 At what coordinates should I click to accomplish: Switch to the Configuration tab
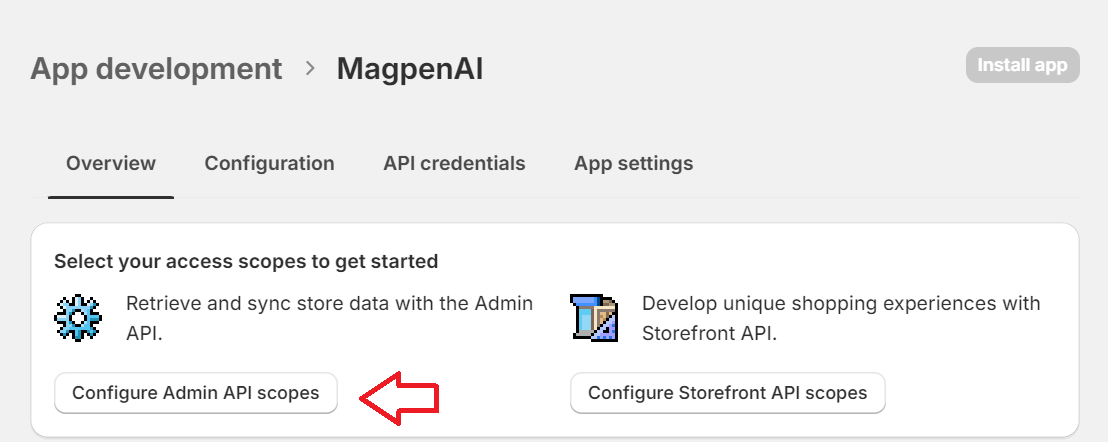pyautogui.click(x=269, y=163)
